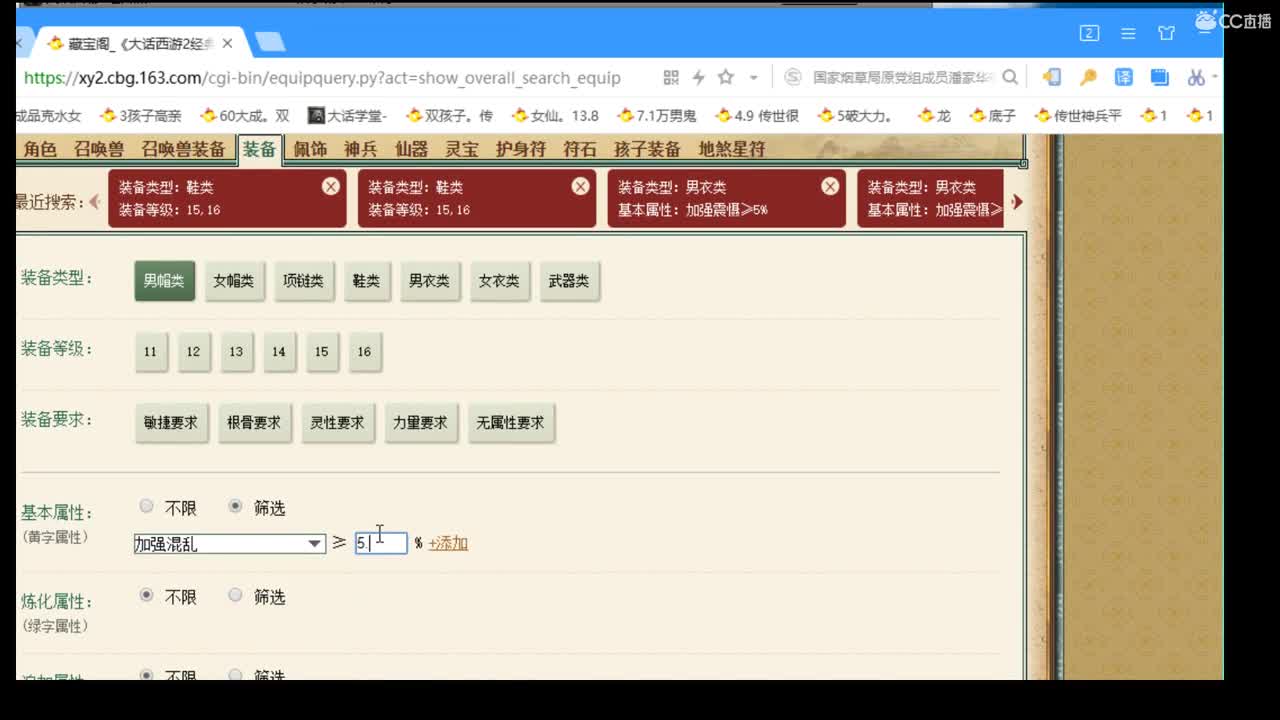Click the percentage value input field
Screen dimensions: 1280x720
381,543
